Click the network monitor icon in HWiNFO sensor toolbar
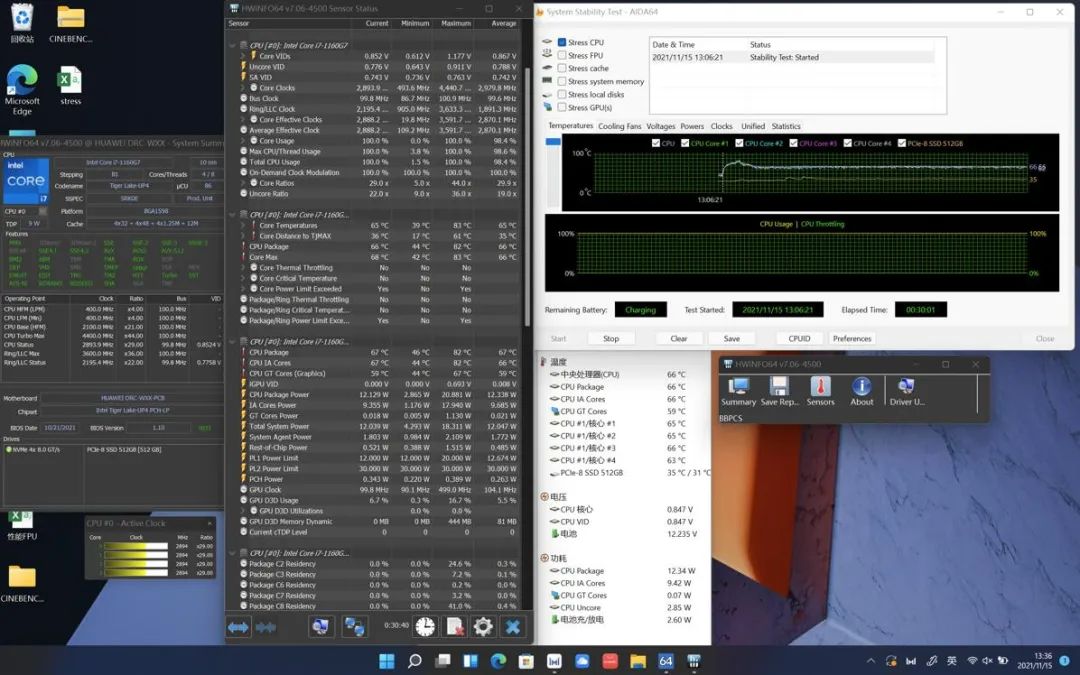1080x675 pixels. coord(320,627)
